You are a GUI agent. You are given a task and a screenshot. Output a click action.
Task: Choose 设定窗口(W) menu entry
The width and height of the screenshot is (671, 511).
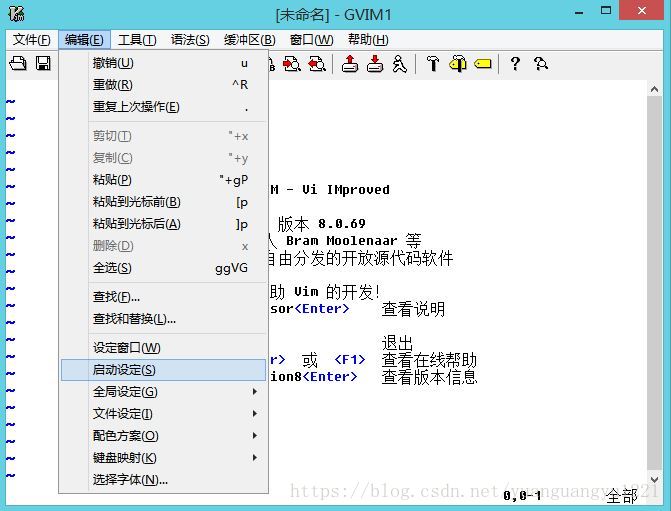coord(163,348)
